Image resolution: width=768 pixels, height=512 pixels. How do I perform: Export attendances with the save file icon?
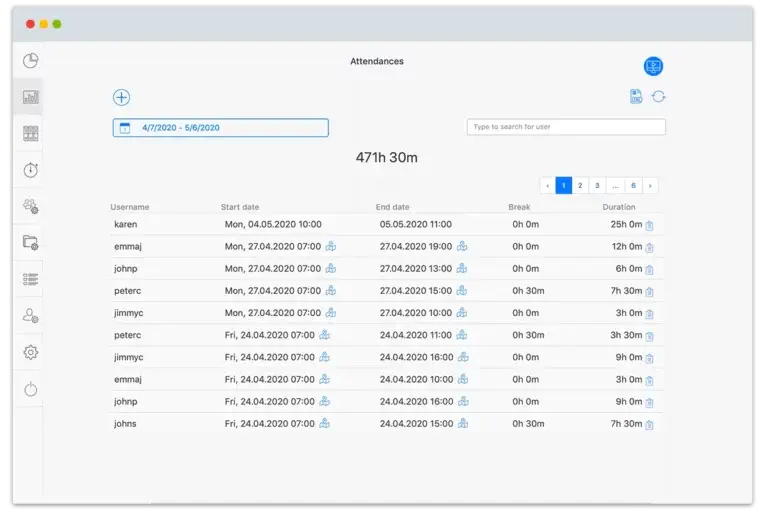(x=636, y=97)
